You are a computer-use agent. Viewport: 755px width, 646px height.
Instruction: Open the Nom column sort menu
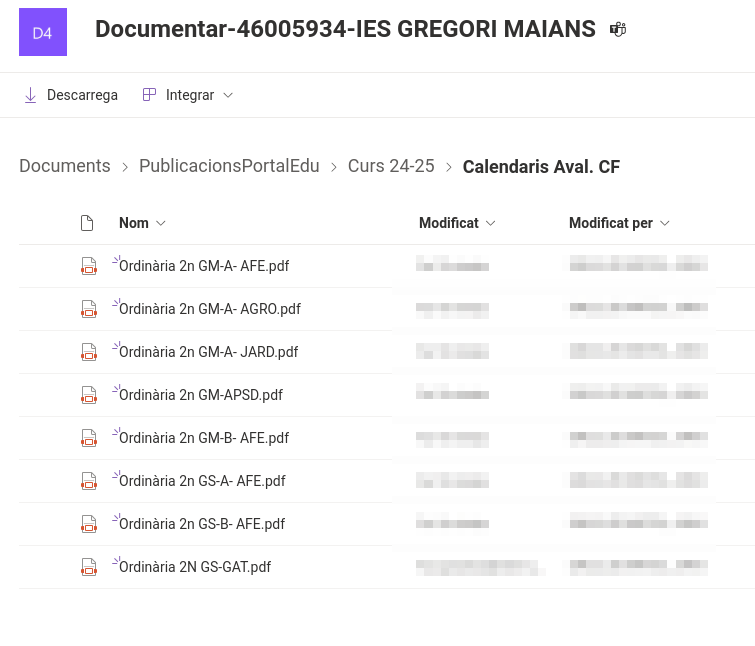coord(161,223)
